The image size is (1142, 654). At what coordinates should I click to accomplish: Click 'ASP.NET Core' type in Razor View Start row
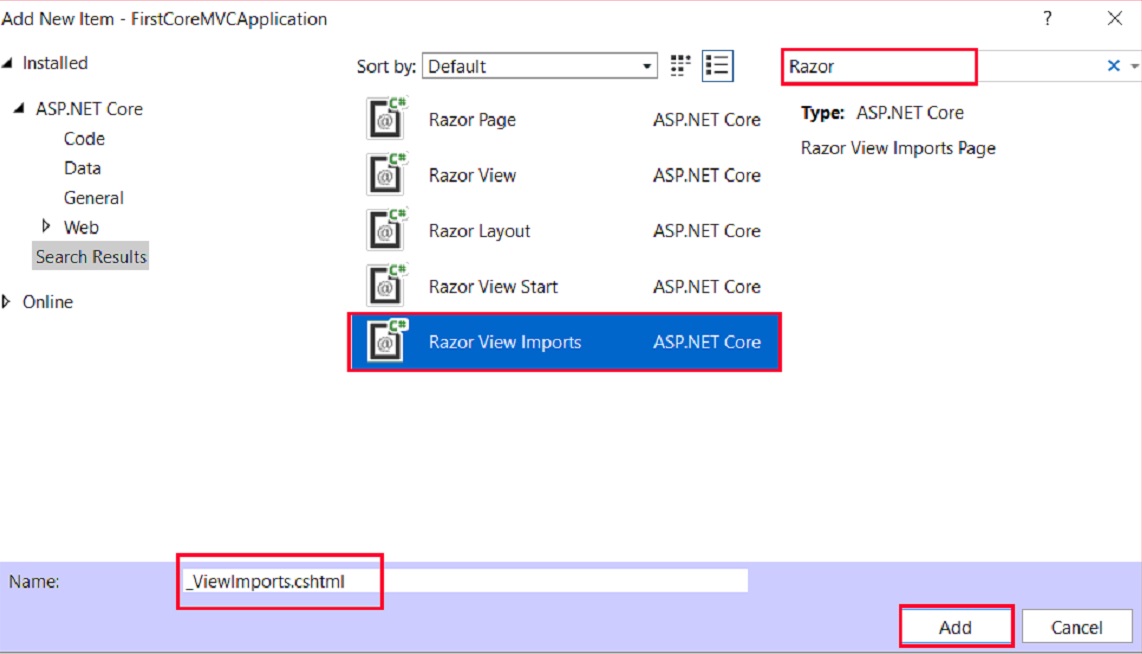[x=706, y=287]
